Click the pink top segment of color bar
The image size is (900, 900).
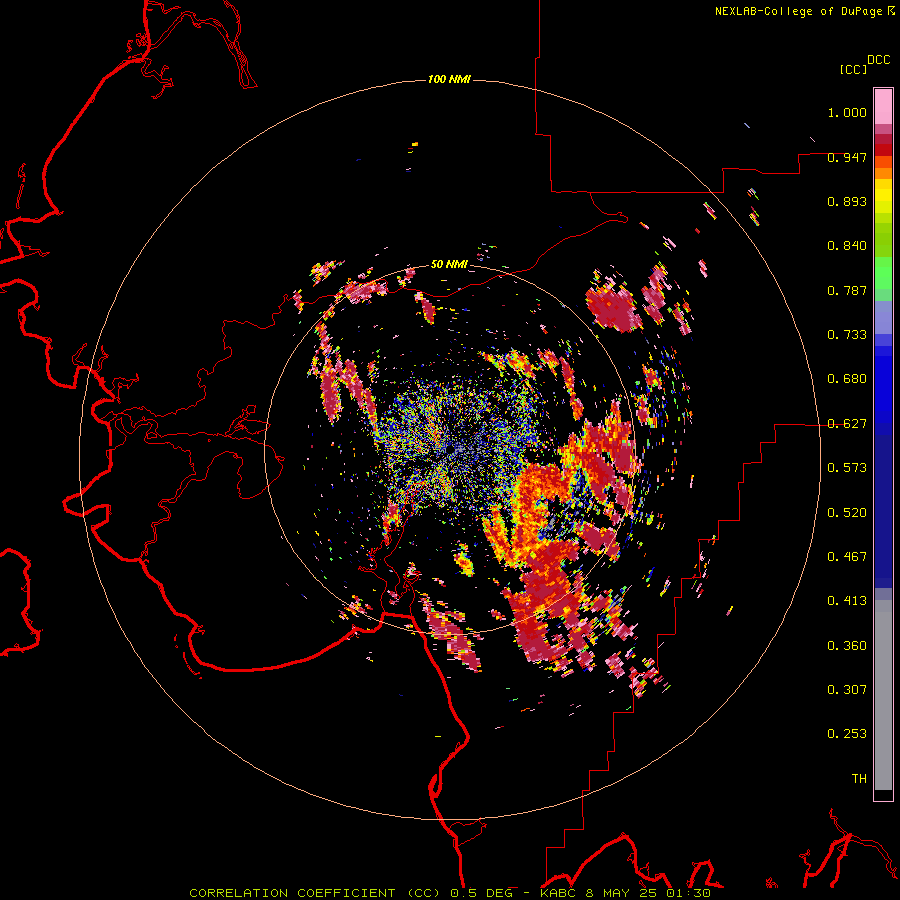883,106
